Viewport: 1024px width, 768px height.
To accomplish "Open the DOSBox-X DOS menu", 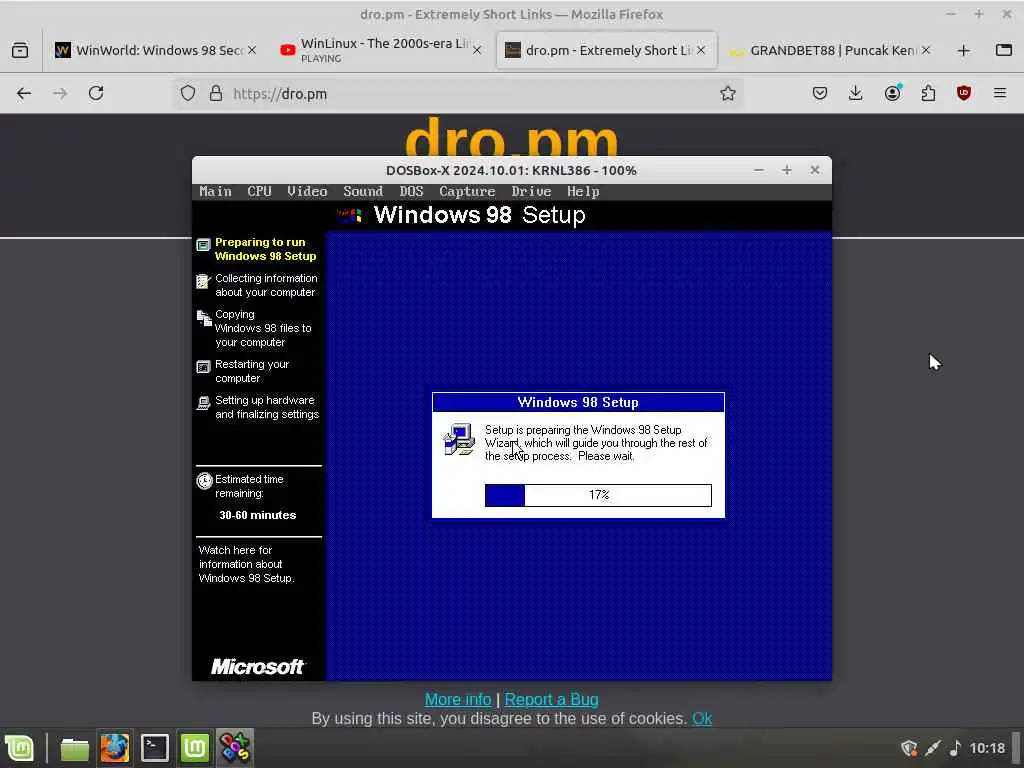I will pyautogui.click(x=411, y=191).
